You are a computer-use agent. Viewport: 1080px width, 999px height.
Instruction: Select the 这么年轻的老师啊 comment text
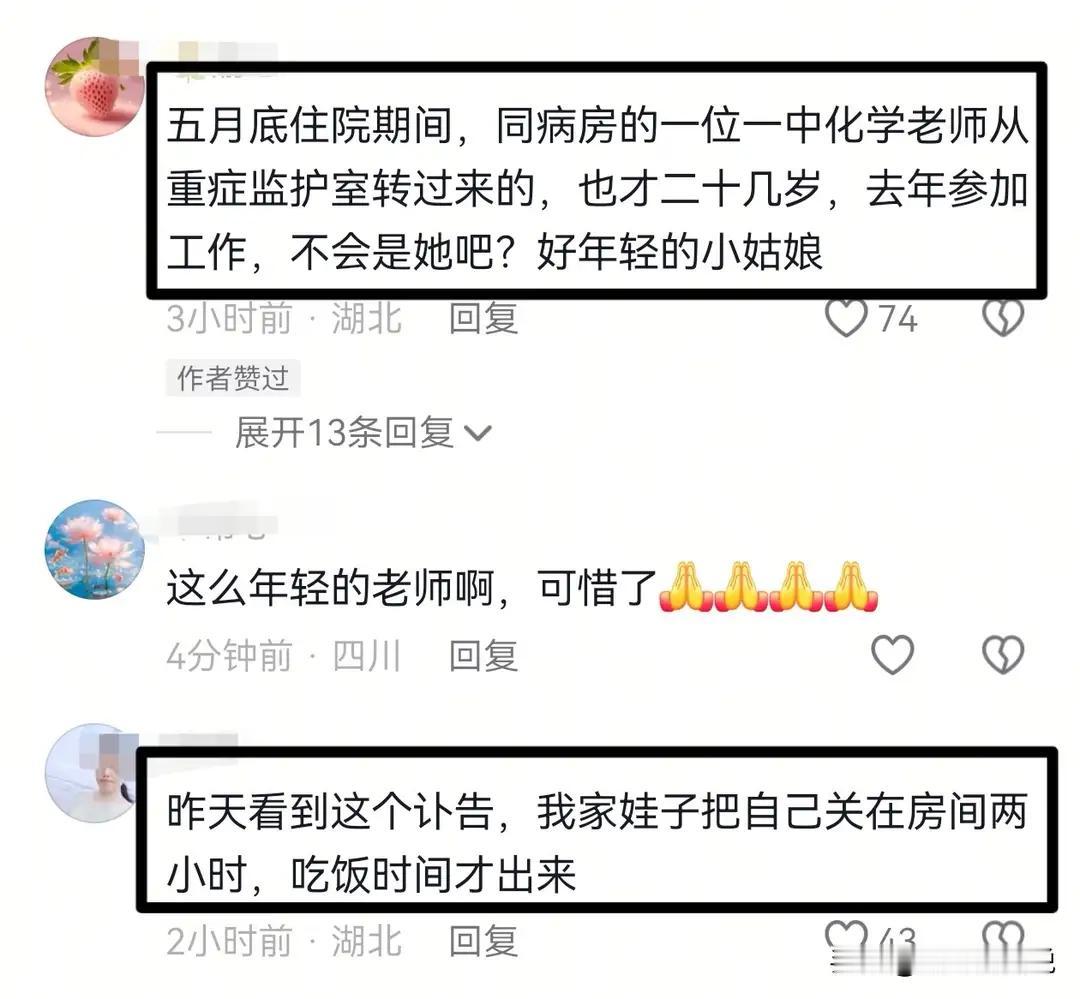point(522,588)
